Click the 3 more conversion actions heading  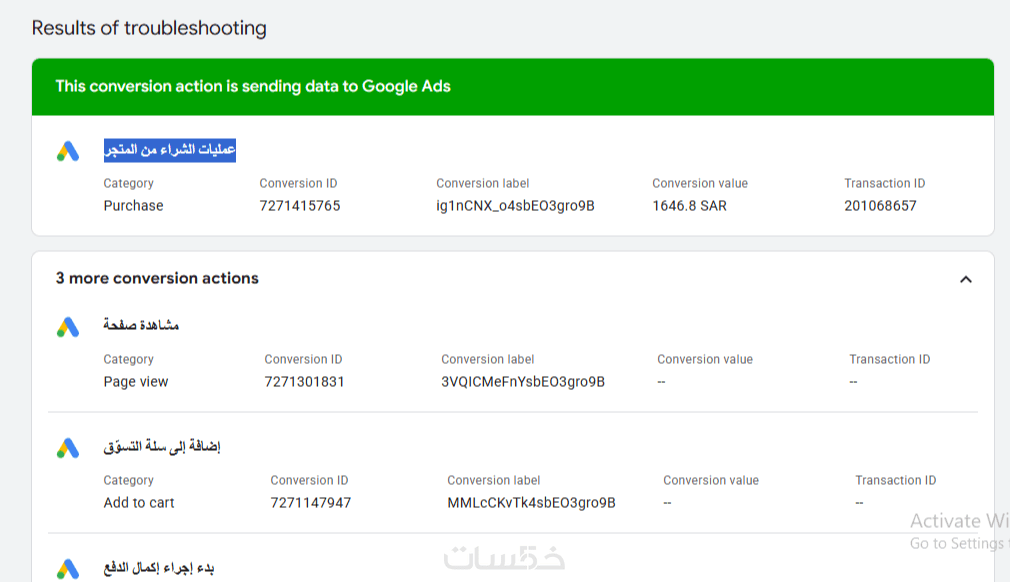(x=157, y=278)
